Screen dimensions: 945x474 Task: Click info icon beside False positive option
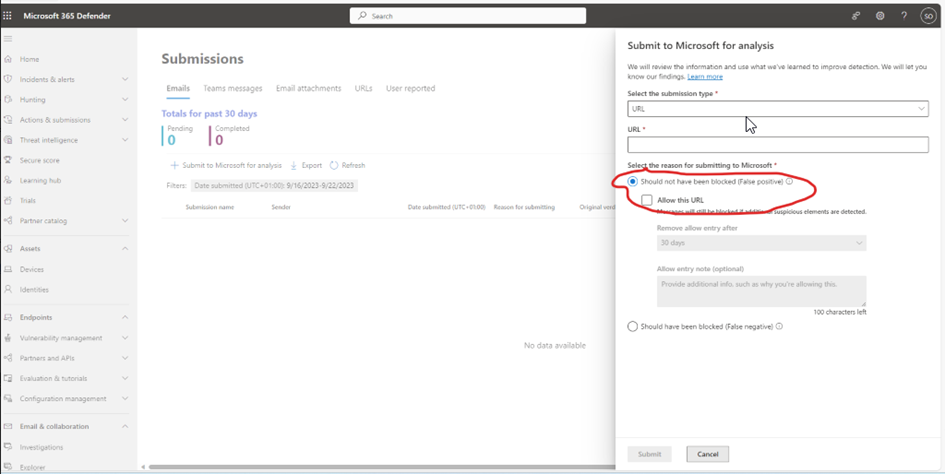point(789,182)
